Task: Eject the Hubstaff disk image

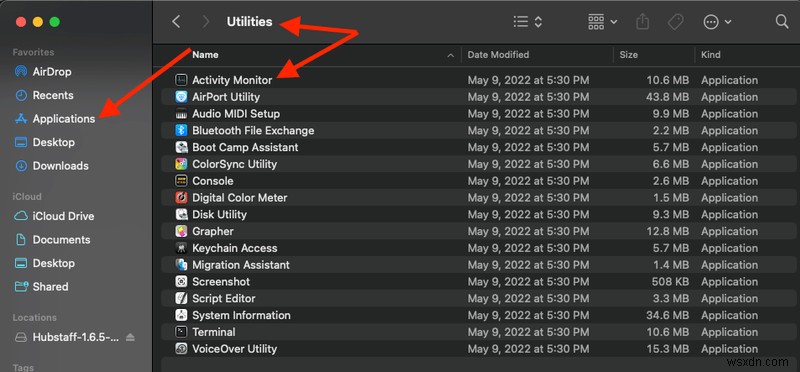Action: coord(130,337)
